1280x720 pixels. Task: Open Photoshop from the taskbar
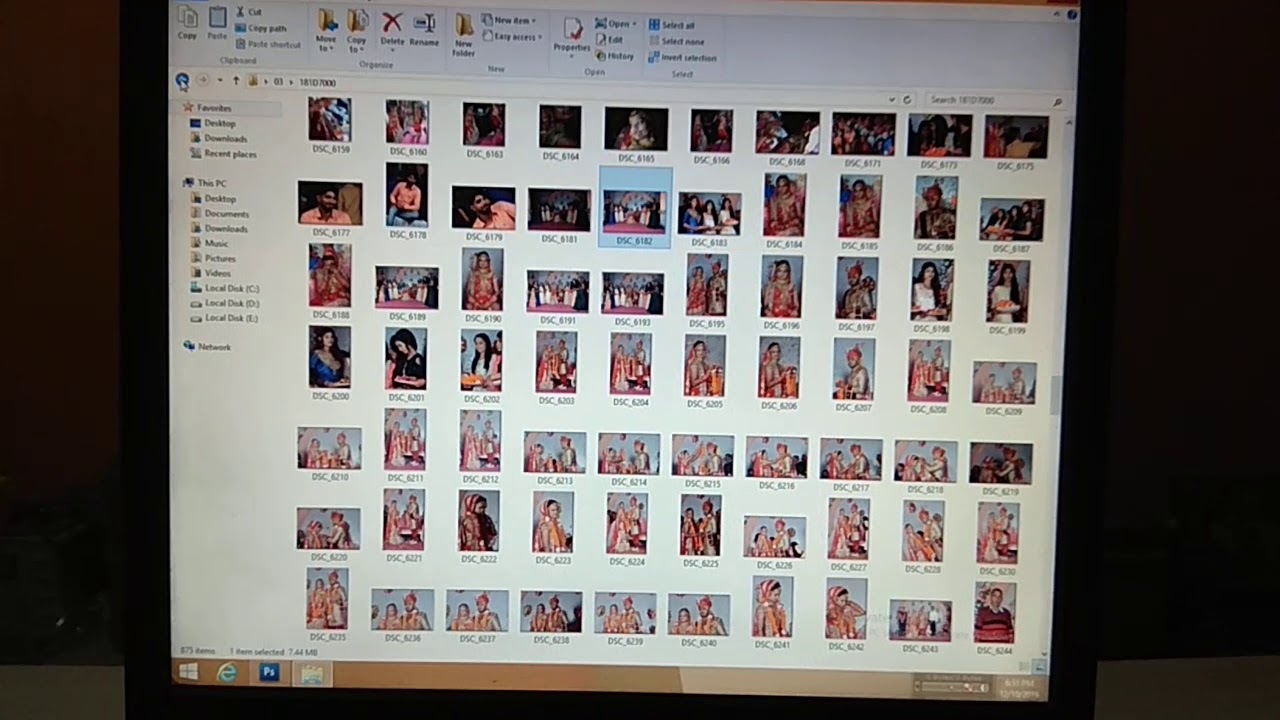268,673
